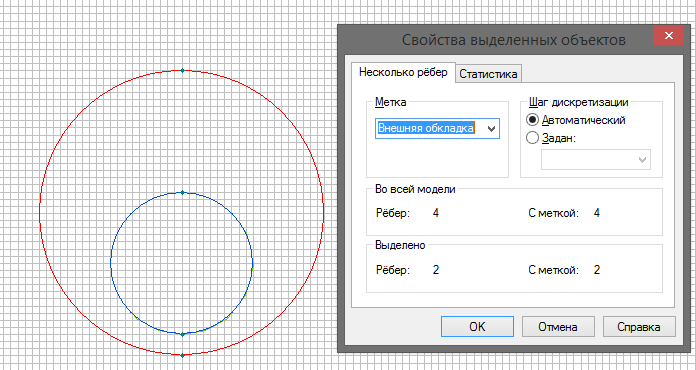
Task: Click the Отмена button
Action: [x=558, y=327]
